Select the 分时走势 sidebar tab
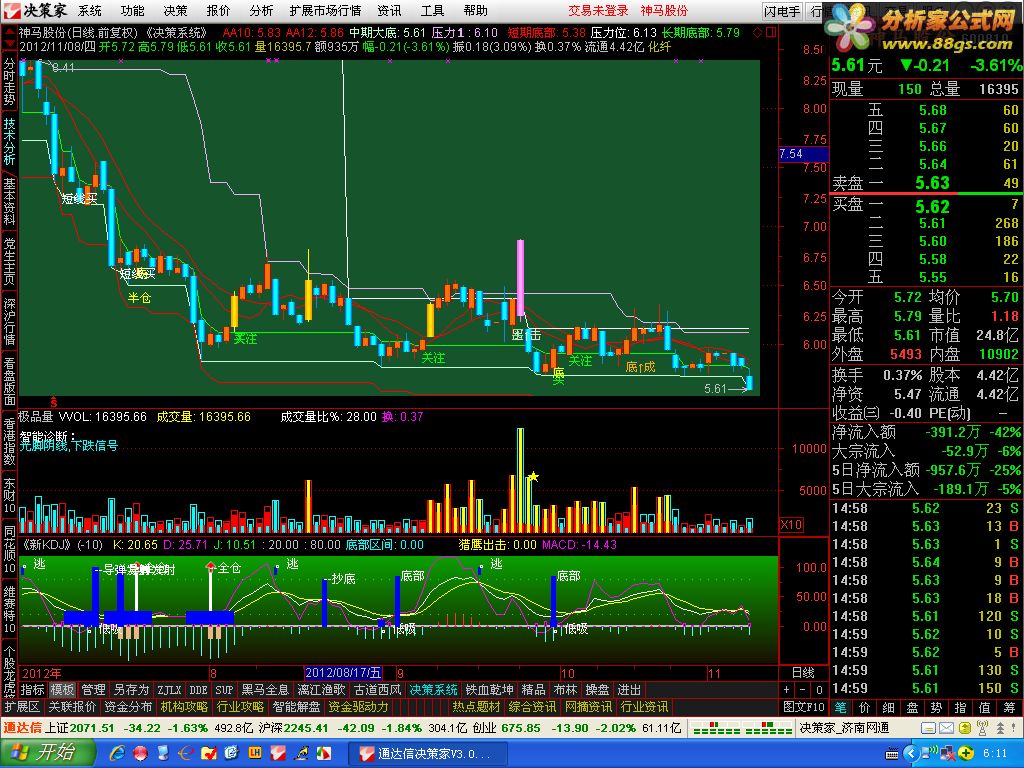Image resolution: width=1024 pixels, height=768 pixels. [x=9, y=82]
